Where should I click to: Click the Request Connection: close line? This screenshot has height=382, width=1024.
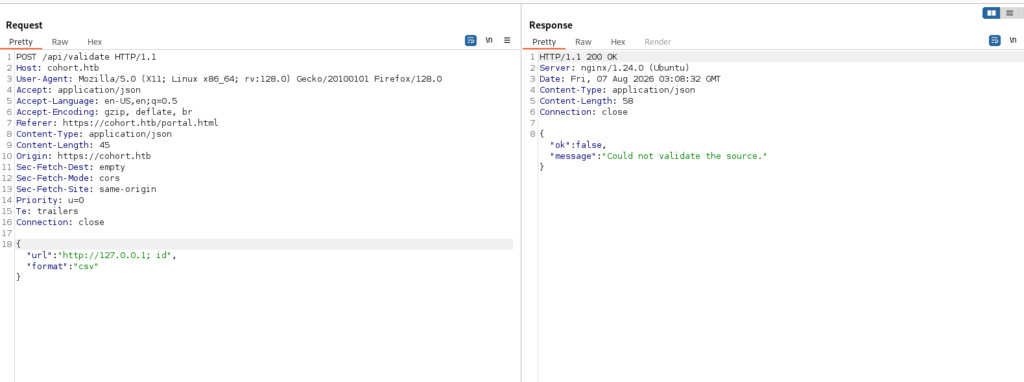pyautogui.click(x=60, y=222)
